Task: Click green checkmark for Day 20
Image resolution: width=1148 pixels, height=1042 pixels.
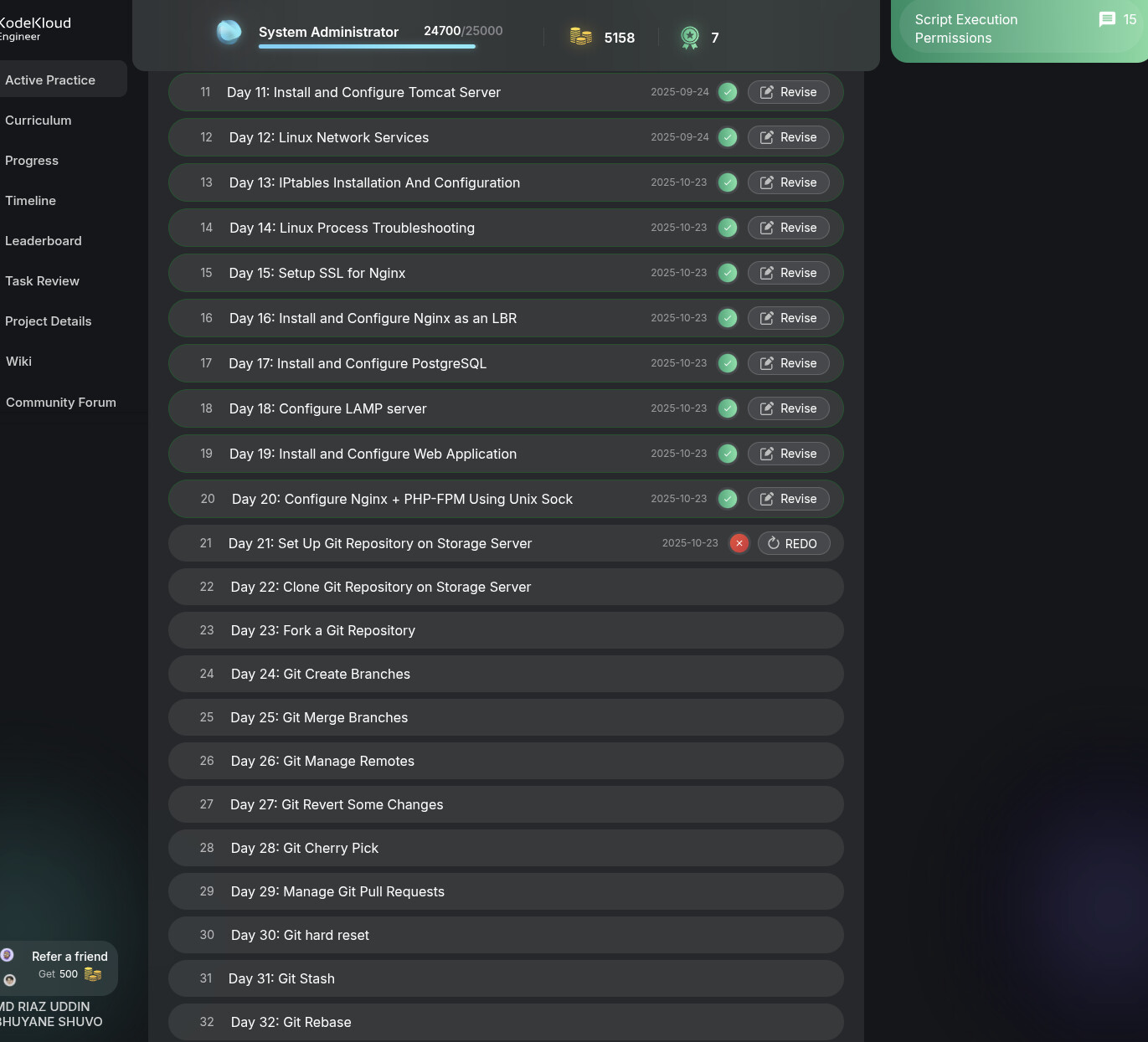Action: [x=728, y=499]
